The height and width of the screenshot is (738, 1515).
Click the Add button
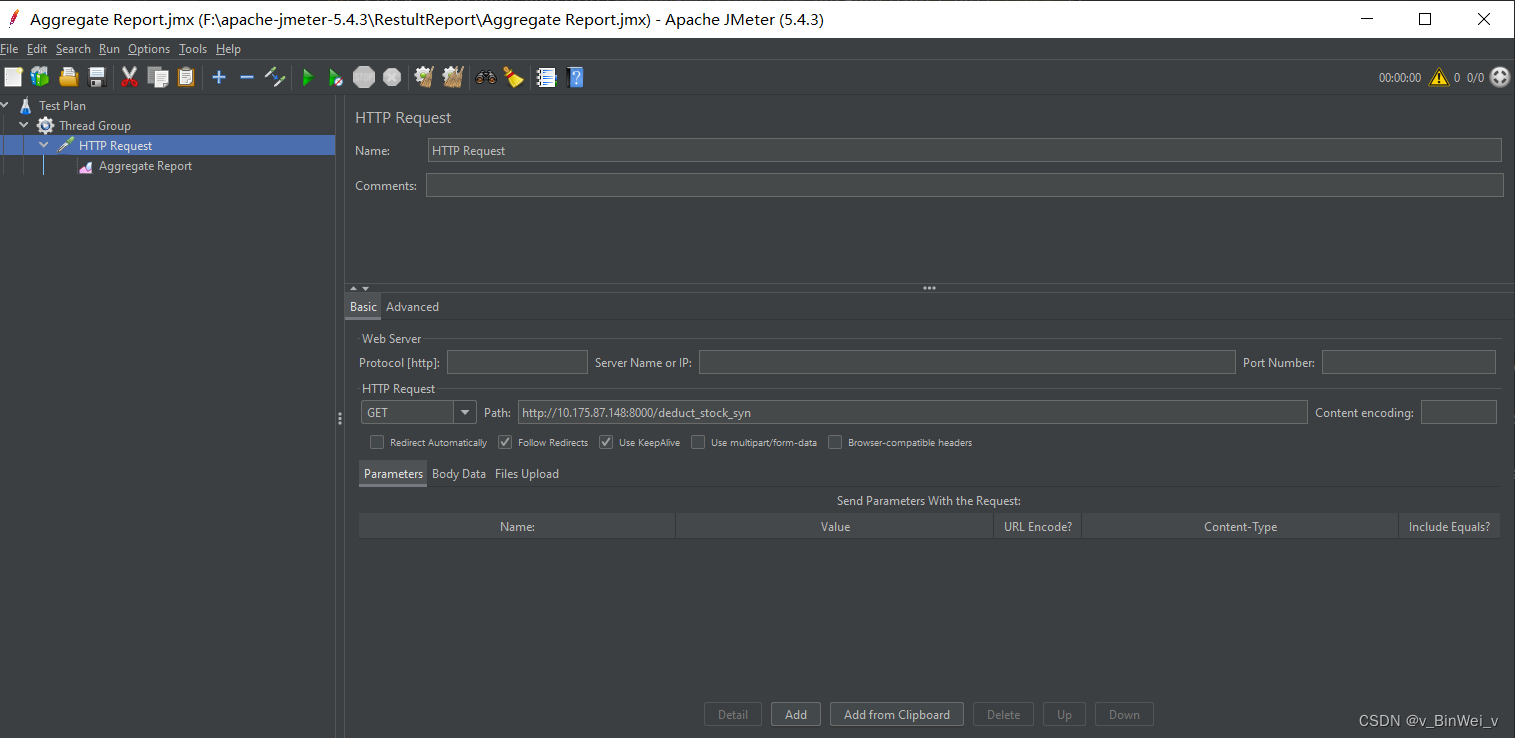(x=796, y=714)
